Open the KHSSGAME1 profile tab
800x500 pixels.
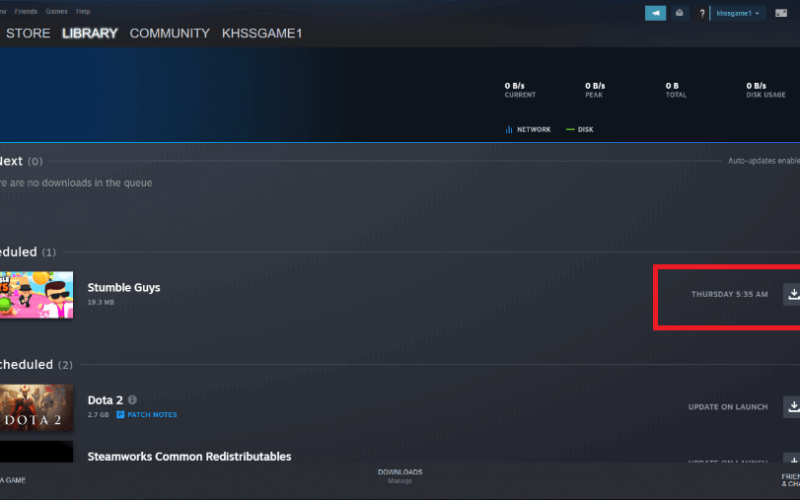coord(262,33)
